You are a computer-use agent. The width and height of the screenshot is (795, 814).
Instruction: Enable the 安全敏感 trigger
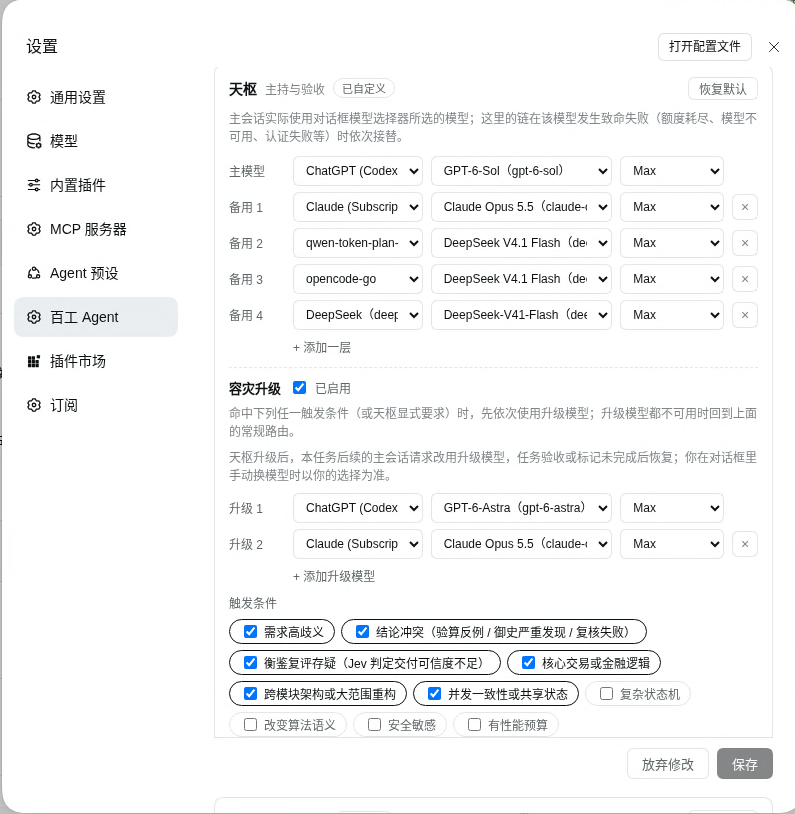(x=374, y=725)
